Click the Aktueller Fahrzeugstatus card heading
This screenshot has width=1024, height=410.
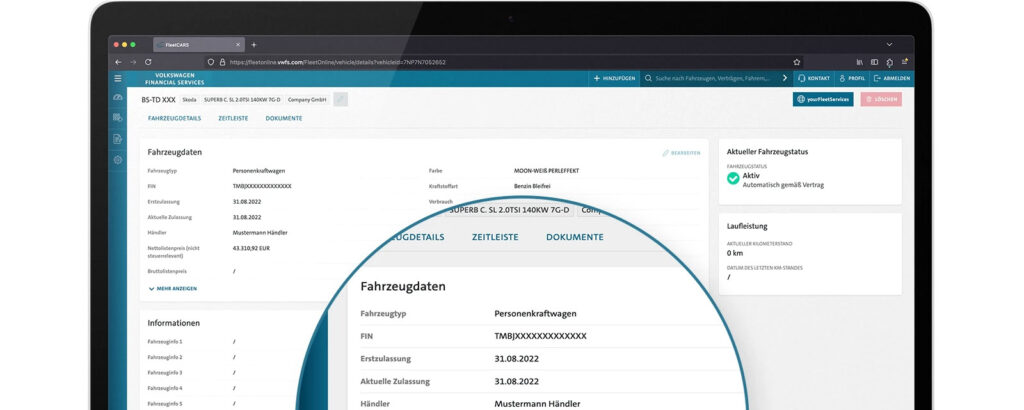click(767, 151)
